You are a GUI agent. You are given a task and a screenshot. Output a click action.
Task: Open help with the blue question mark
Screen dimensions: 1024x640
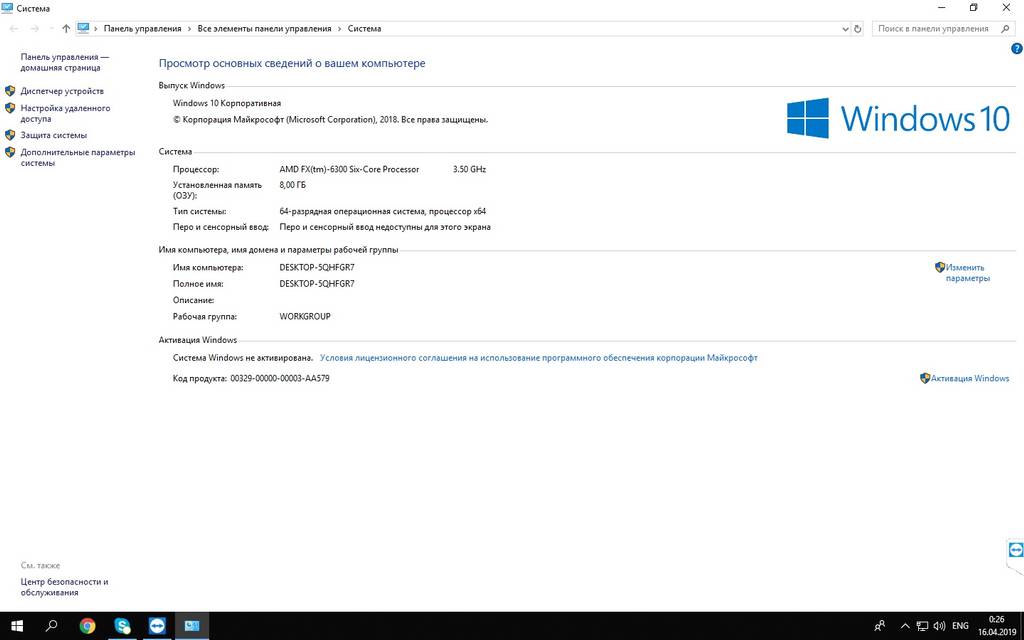click(x=1017, y=48)
